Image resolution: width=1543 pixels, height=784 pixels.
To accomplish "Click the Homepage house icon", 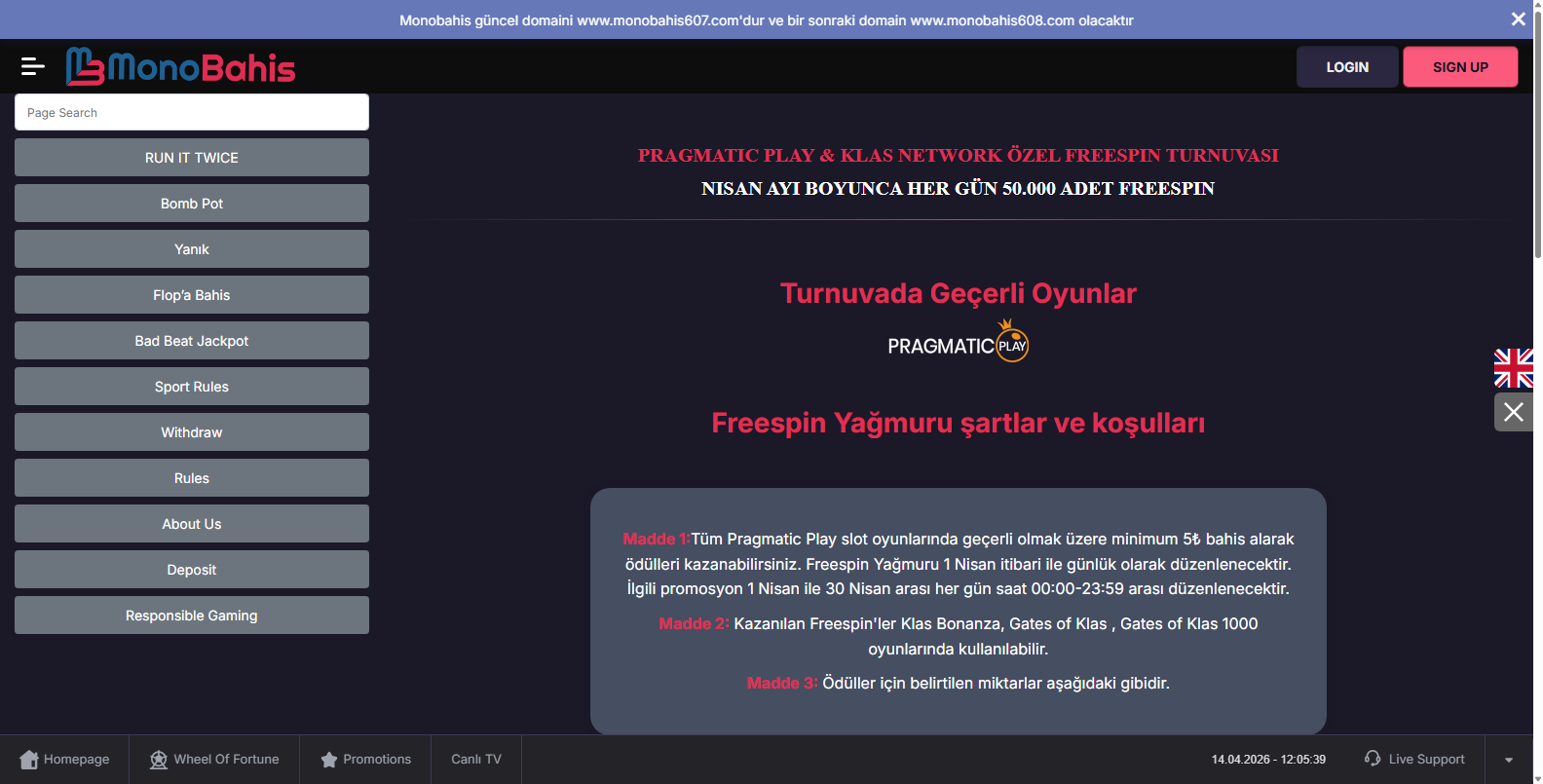I will 29,760.
